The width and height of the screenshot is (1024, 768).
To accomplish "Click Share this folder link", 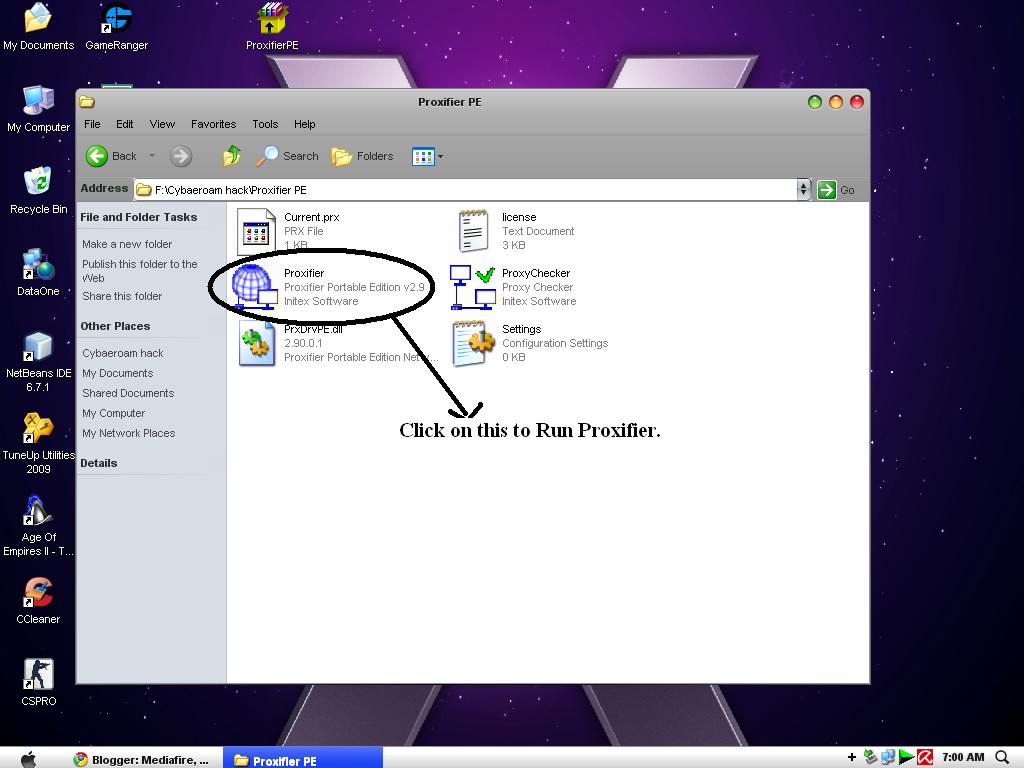I will click(122, 296).
